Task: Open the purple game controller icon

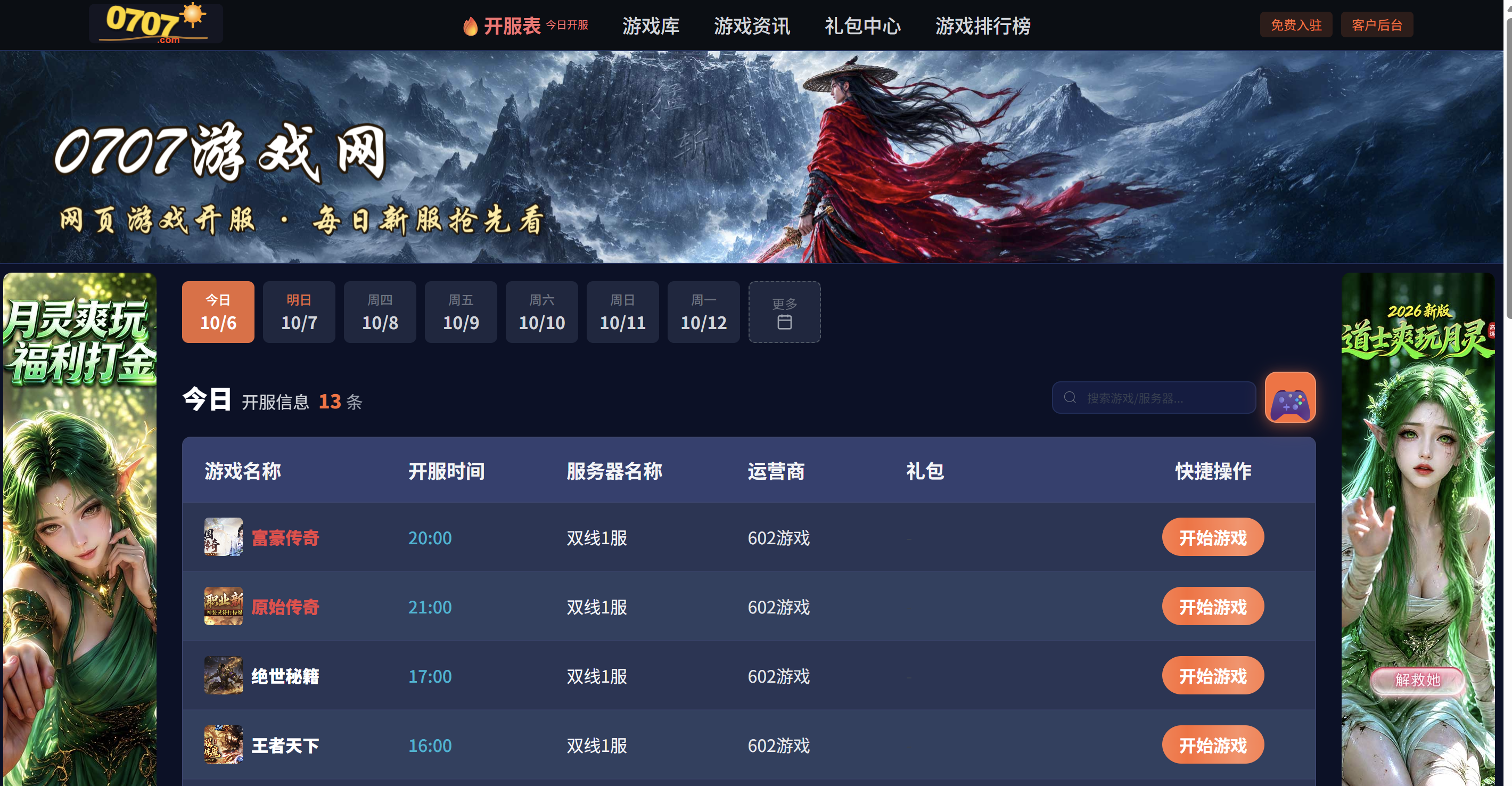Action: pos(1289,397)
